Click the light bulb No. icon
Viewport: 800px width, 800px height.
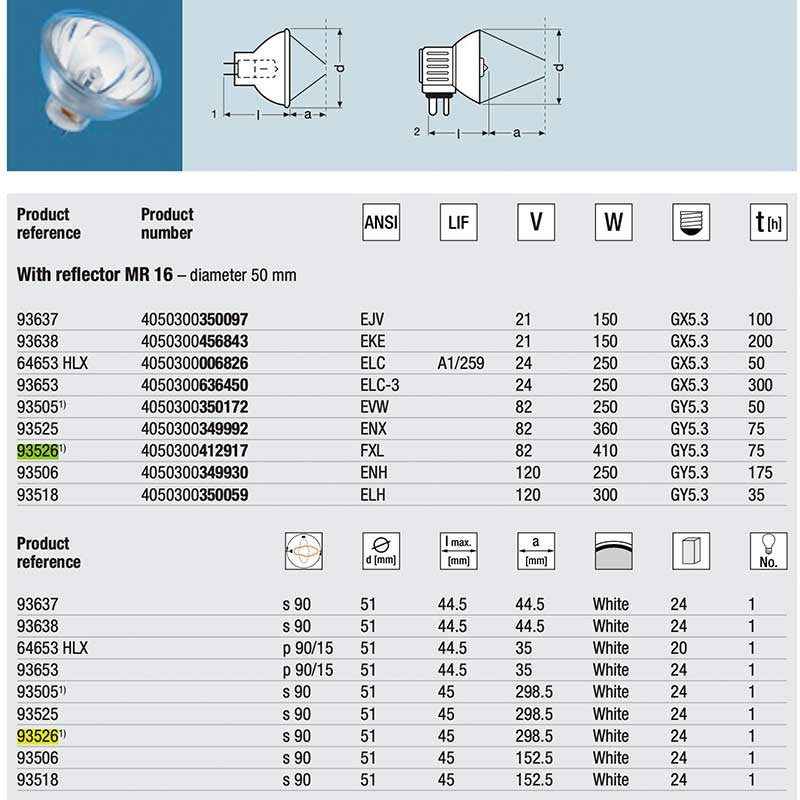[767, 551]
